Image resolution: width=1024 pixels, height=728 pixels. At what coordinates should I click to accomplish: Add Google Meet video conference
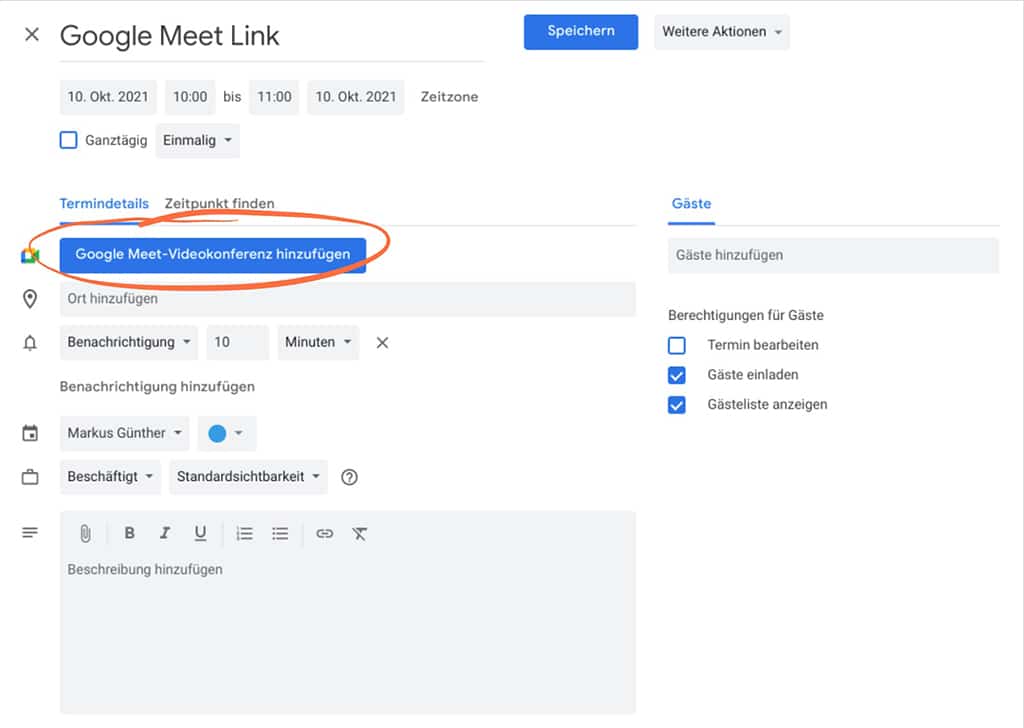tap(213, 254)
